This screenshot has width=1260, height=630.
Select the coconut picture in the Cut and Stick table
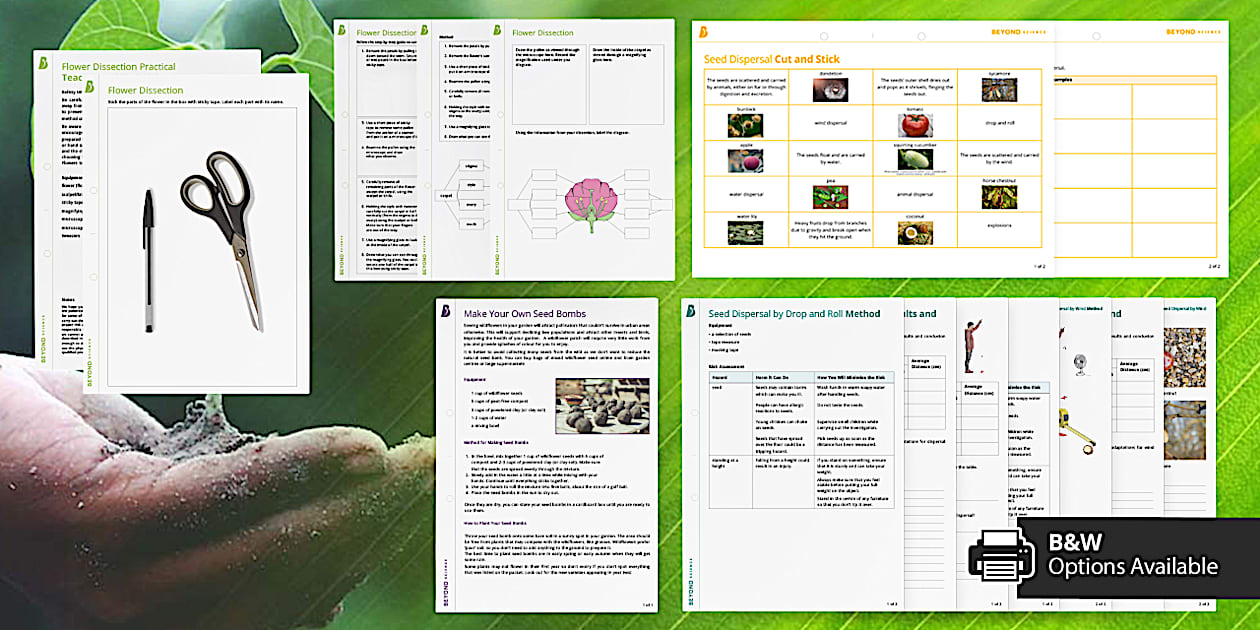point(914,232)
